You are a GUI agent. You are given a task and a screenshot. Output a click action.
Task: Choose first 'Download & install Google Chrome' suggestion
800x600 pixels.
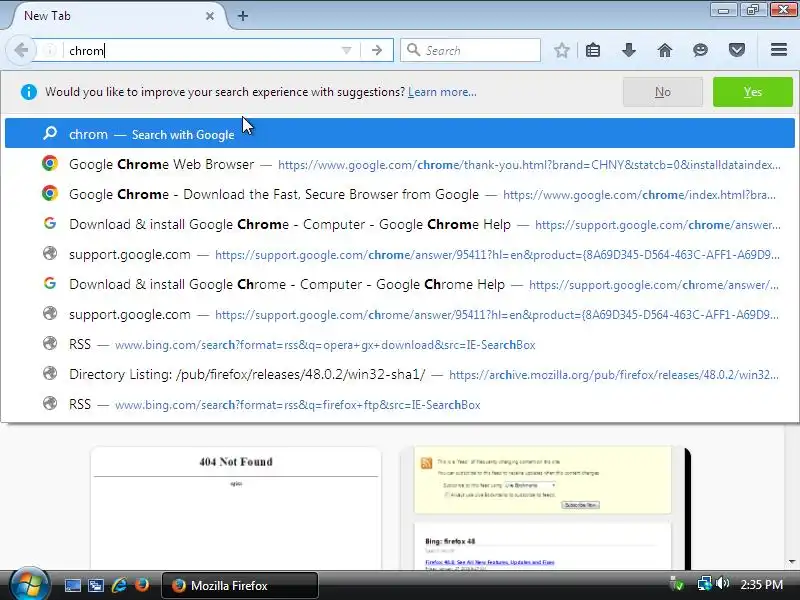400,224
